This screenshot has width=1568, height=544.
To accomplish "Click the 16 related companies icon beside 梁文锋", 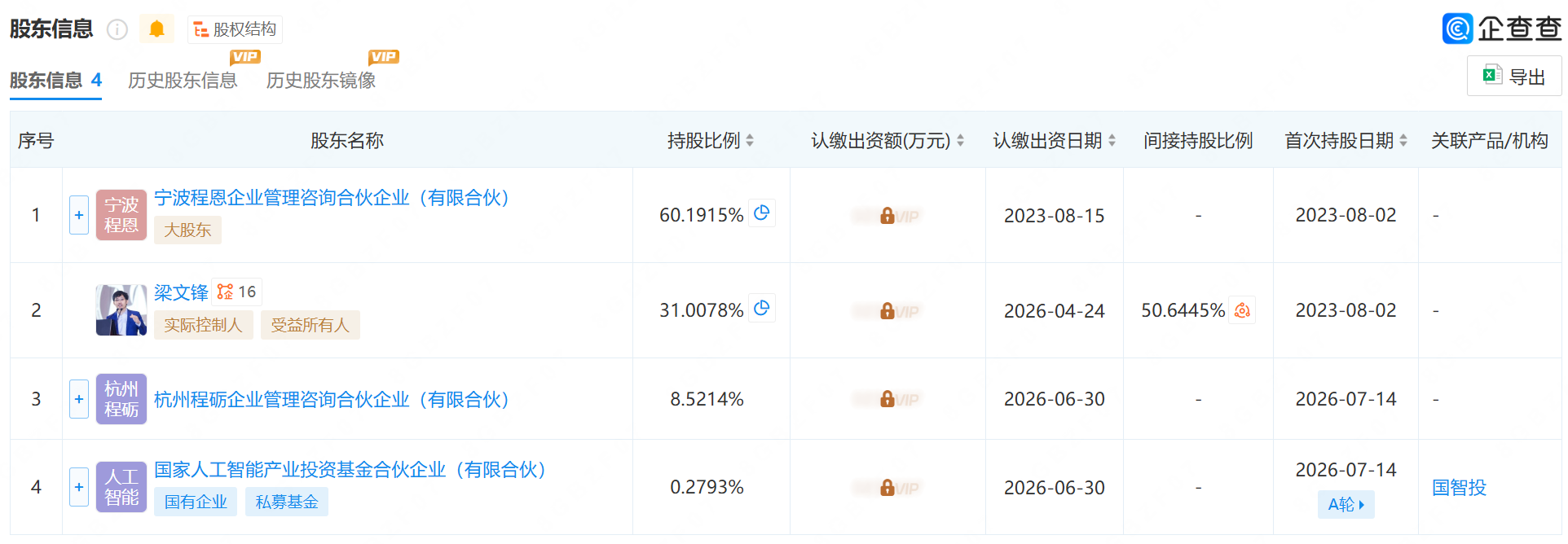I will 237,292.
